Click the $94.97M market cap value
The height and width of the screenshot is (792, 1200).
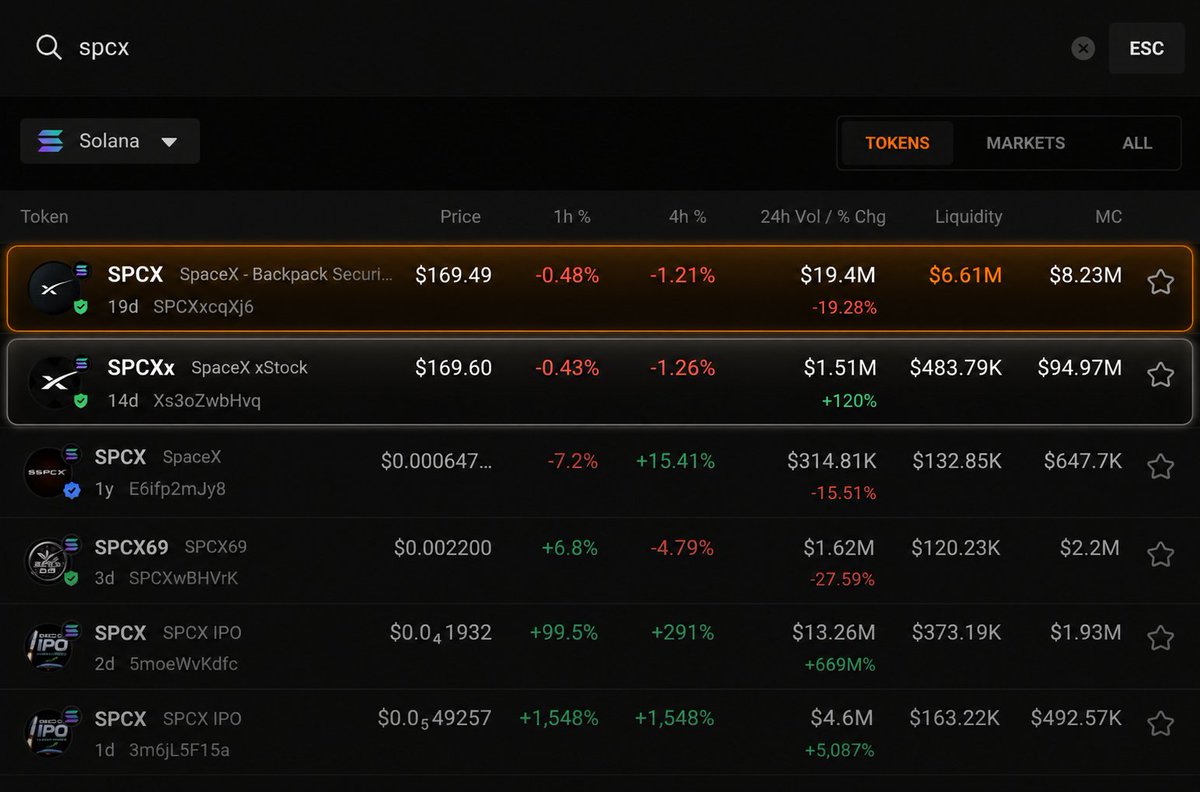coord(1079,368)
